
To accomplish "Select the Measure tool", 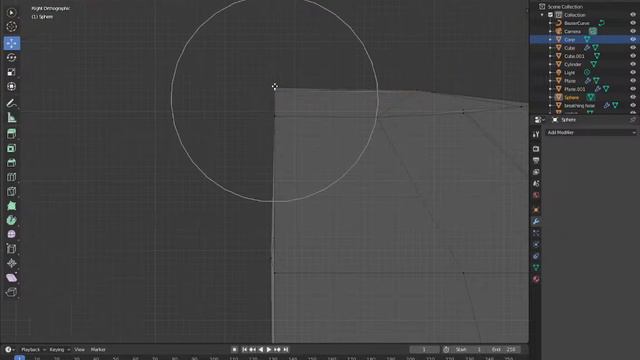I will coord(11,118).
